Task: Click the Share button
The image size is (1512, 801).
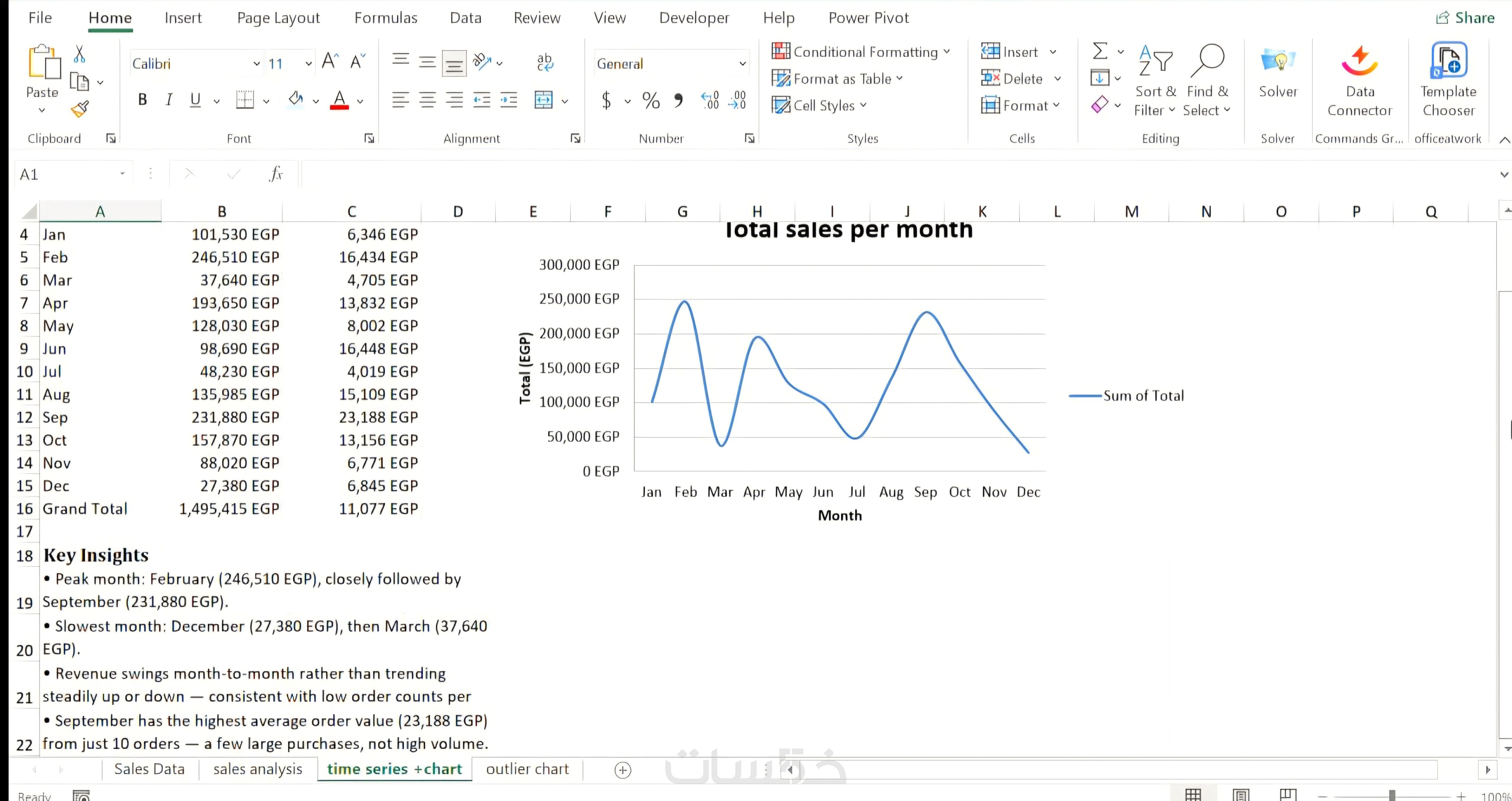Action: tap(1465, 18)
